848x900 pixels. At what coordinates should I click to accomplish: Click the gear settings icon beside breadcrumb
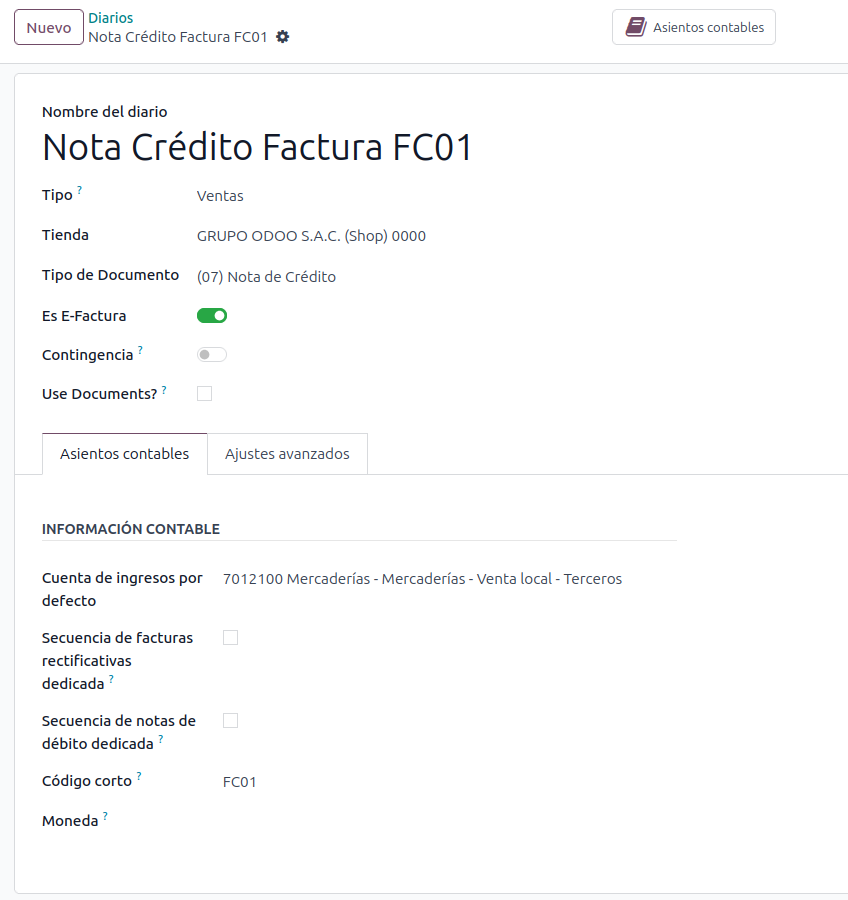pyautogui.click(x=283, y=37)
